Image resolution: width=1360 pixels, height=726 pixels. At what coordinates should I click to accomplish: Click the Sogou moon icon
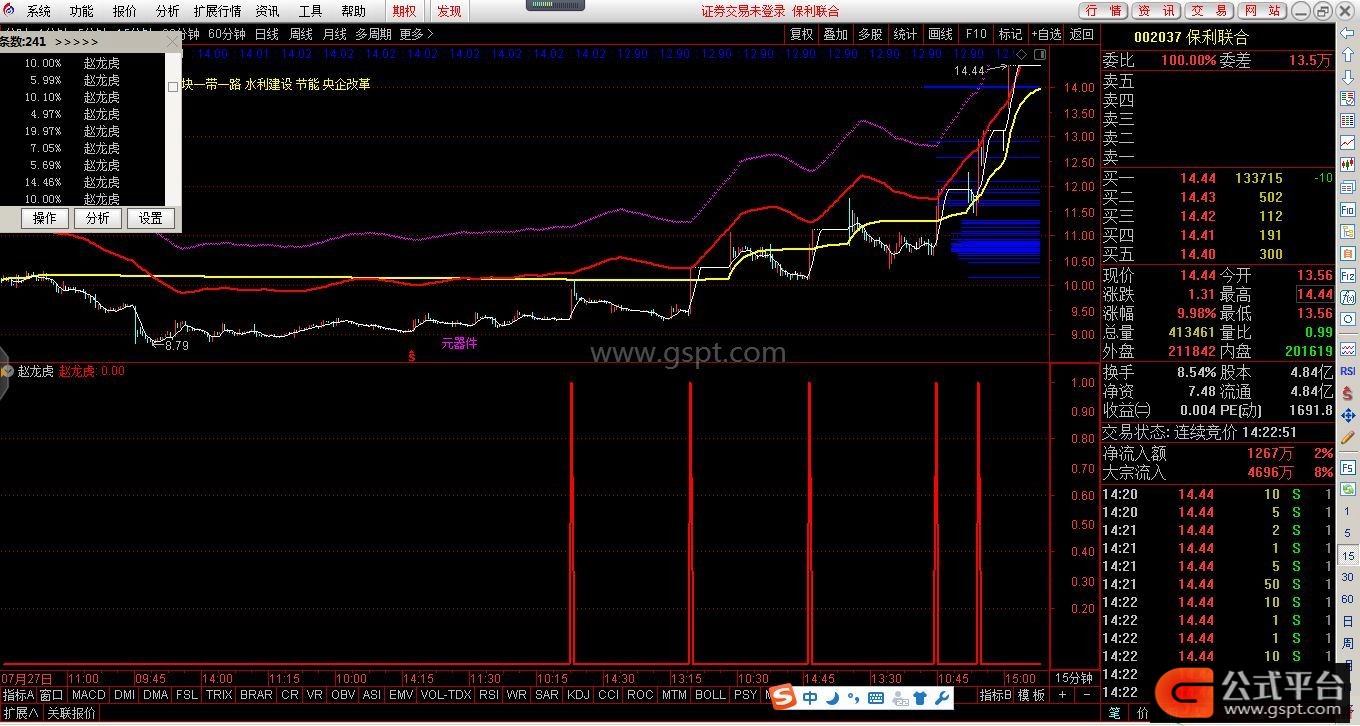[x=833, y=697]
